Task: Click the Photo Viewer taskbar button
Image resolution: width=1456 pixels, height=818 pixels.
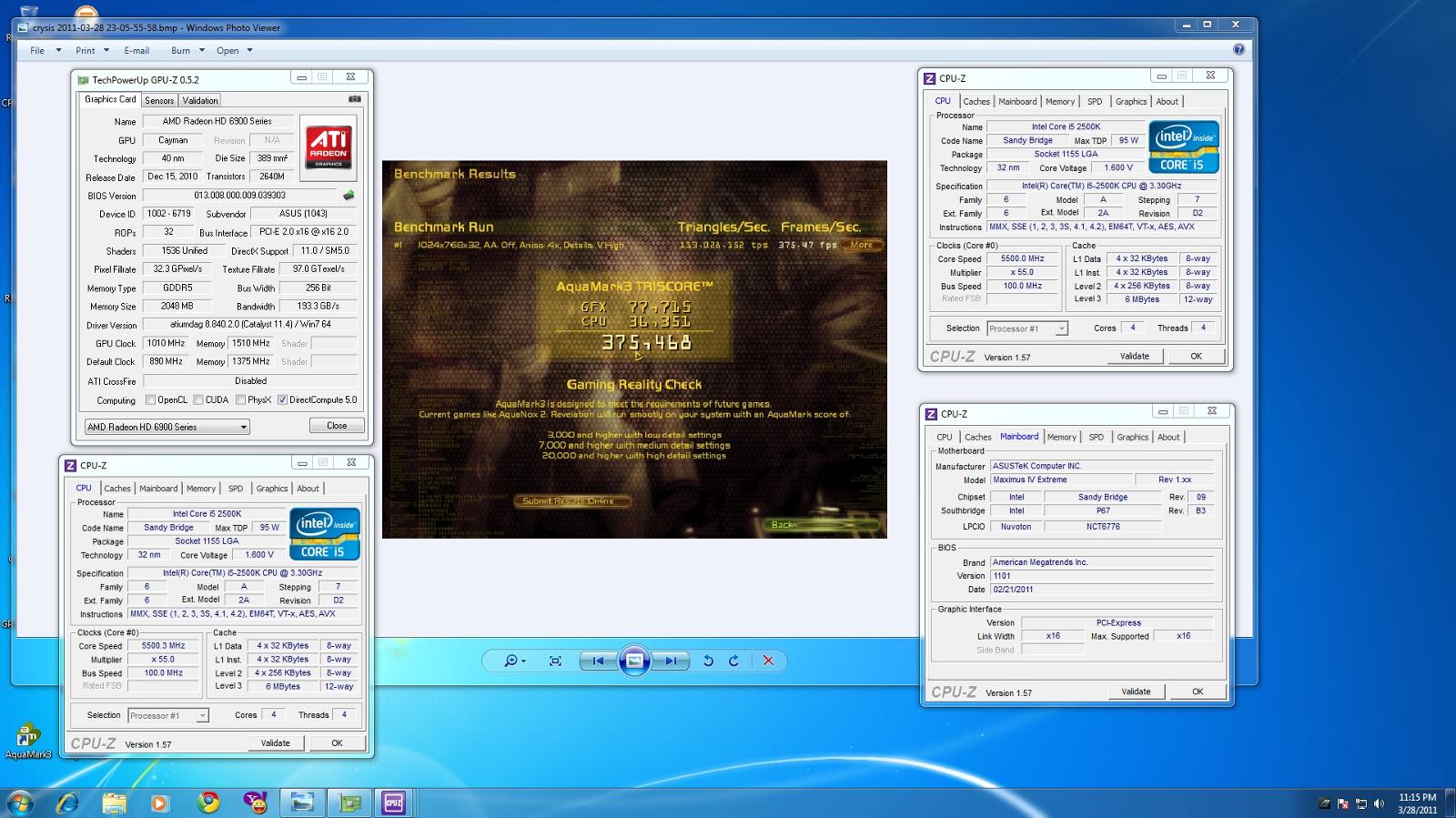Action: (301, 803)
